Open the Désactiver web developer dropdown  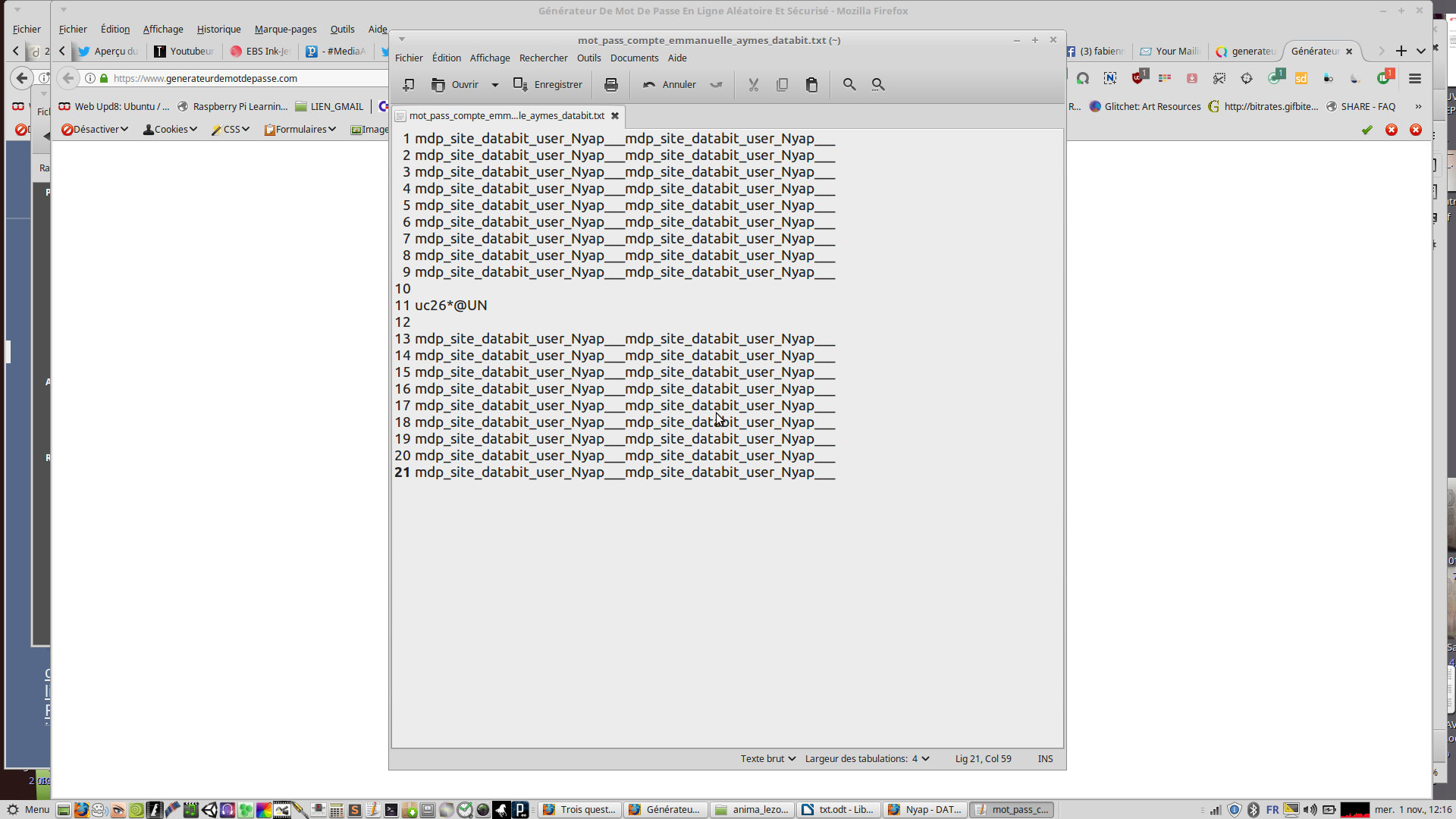click(x=95, y=130)
